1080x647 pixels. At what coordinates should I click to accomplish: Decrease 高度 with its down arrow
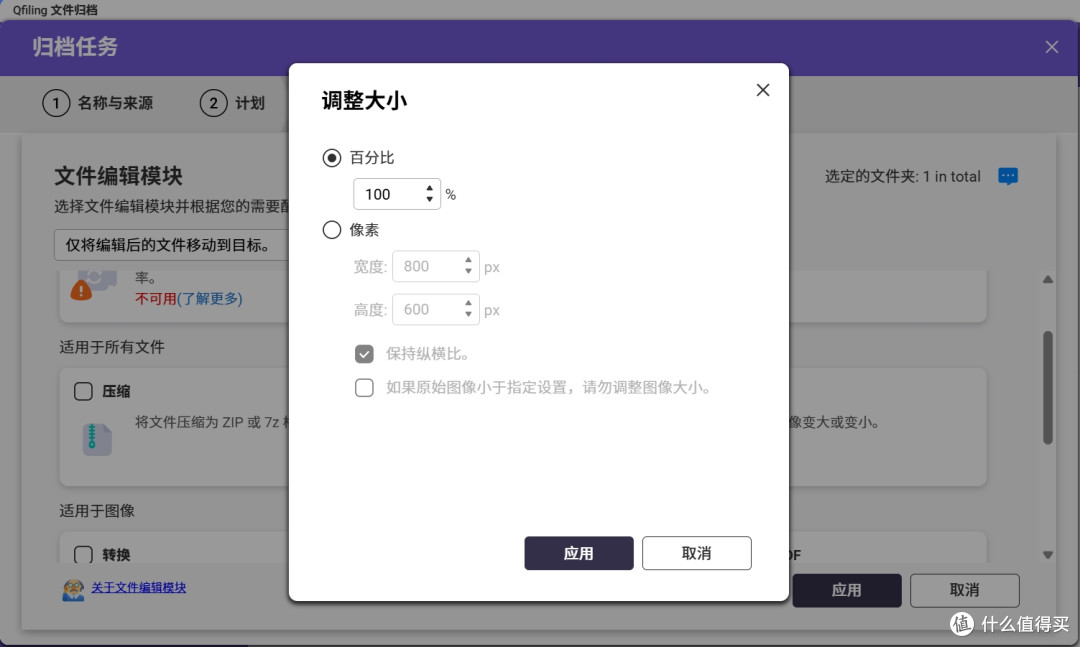(468, 315)
